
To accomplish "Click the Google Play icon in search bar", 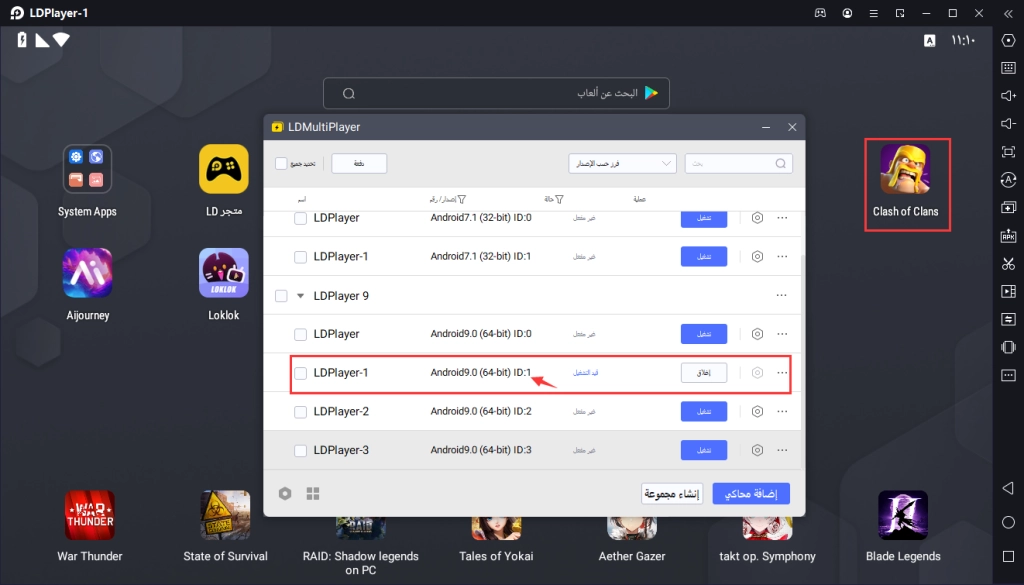I will tap(651, 93).
